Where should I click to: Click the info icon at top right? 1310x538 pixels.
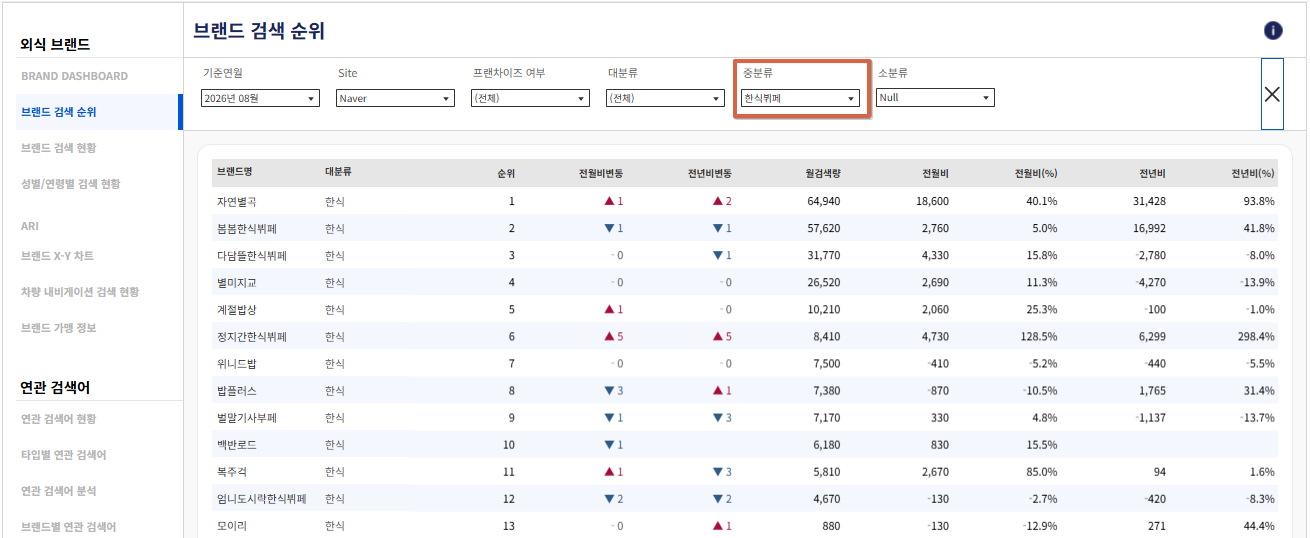tap(1273, 30)
